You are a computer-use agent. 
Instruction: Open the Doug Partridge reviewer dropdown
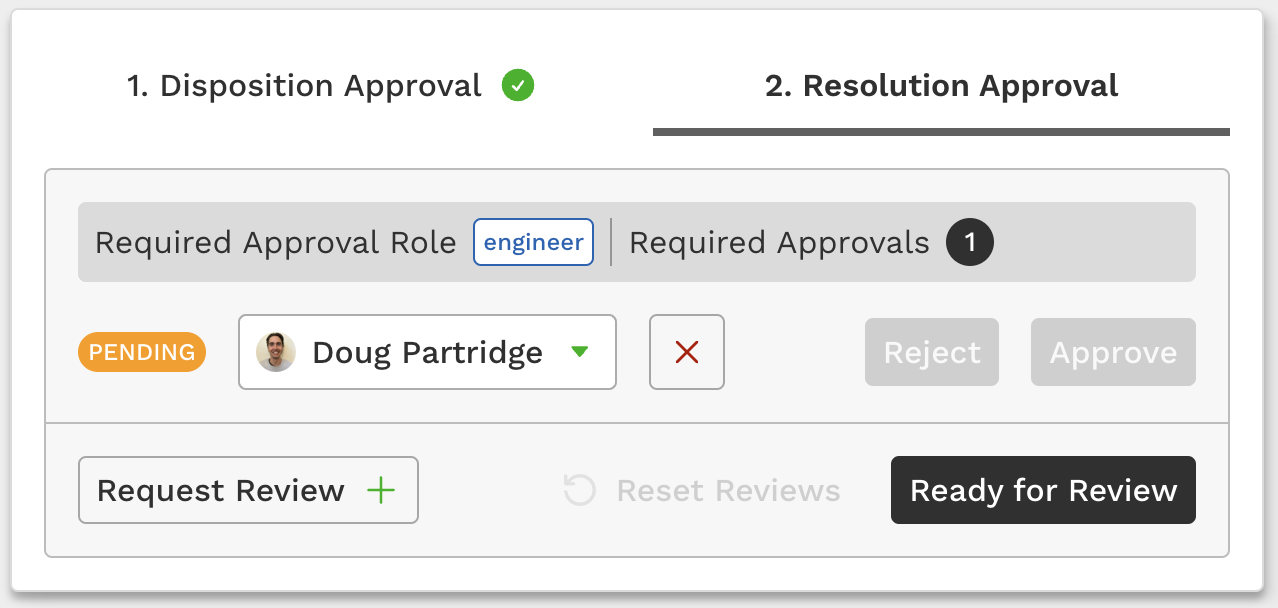[x=427, y=352]
